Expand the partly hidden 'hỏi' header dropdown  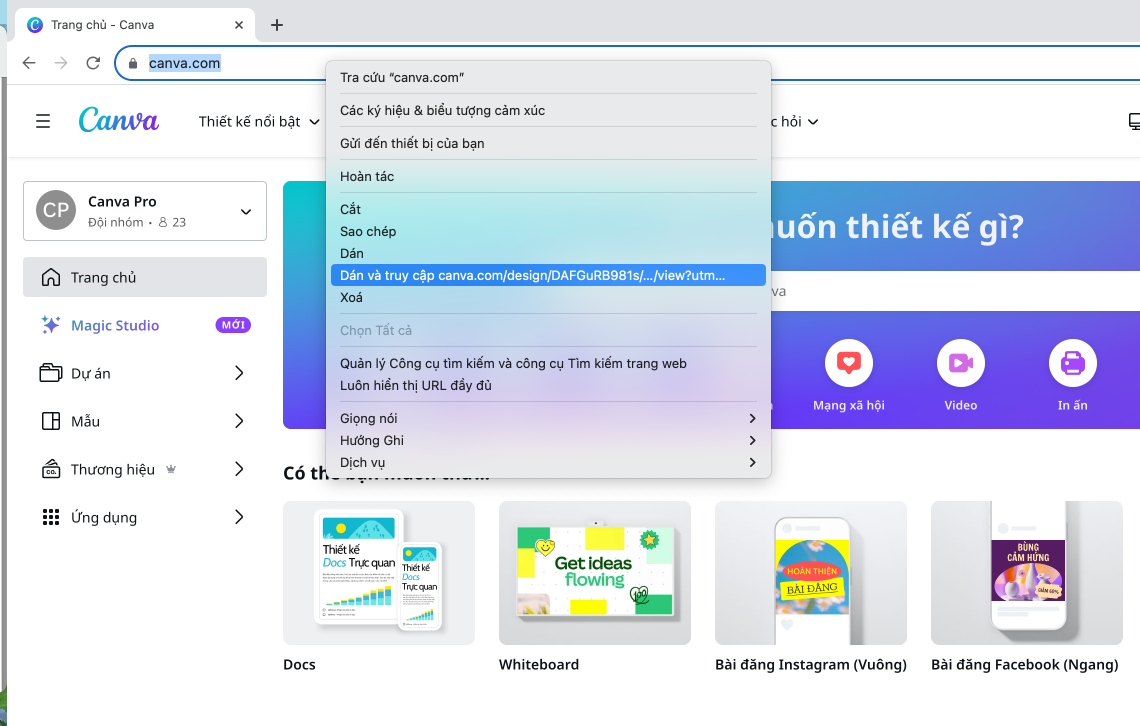(795, 121)
